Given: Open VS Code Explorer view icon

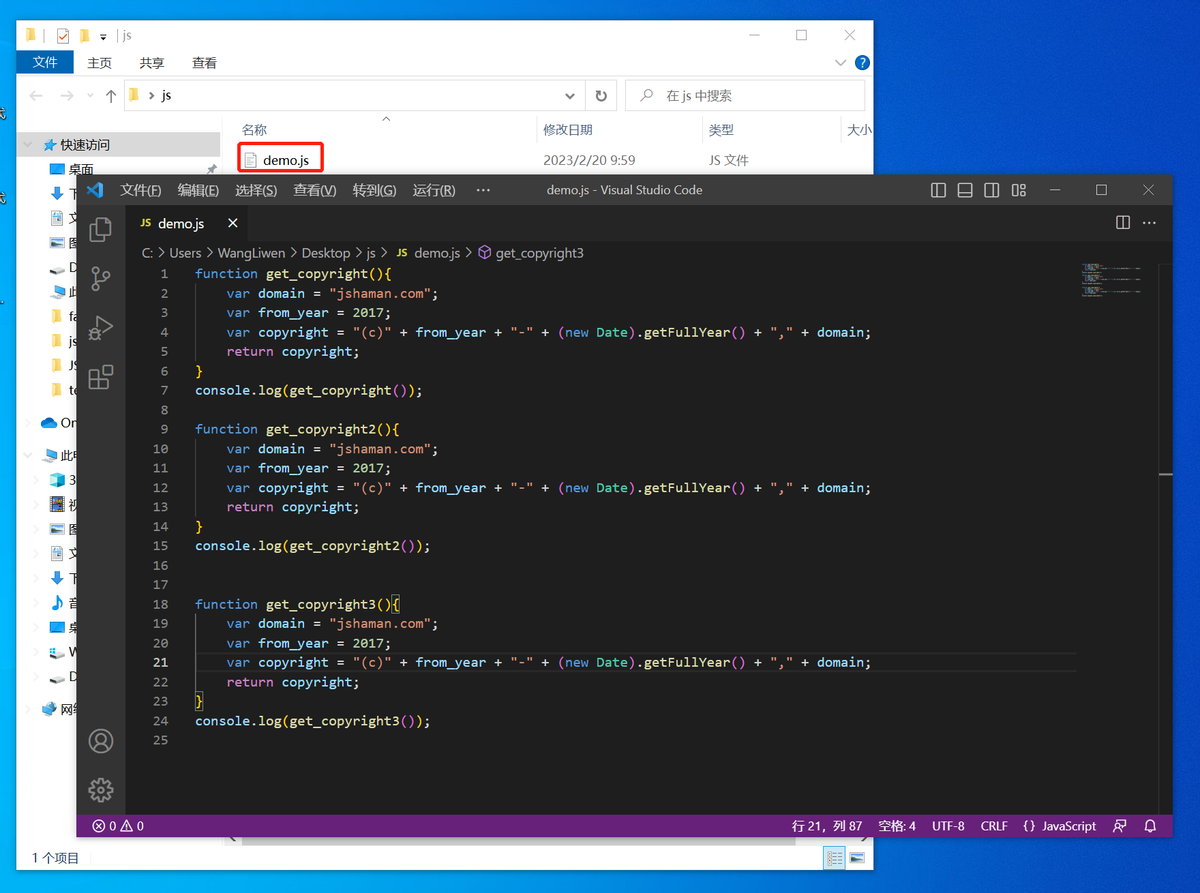Looking at the screenshot, I should 100,229.
